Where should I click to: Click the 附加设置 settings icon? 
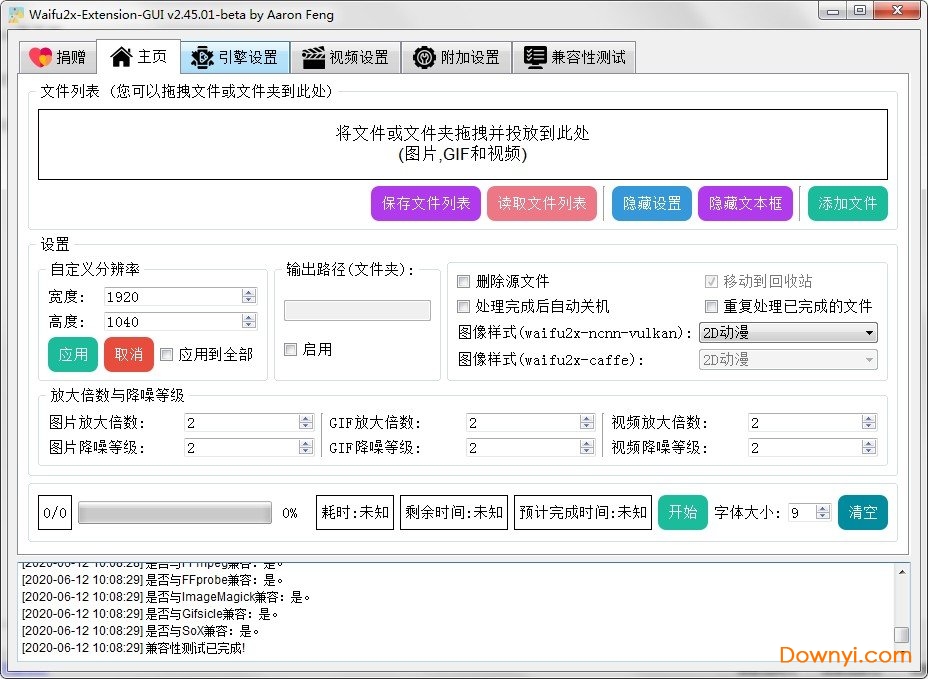click(424, 57)
